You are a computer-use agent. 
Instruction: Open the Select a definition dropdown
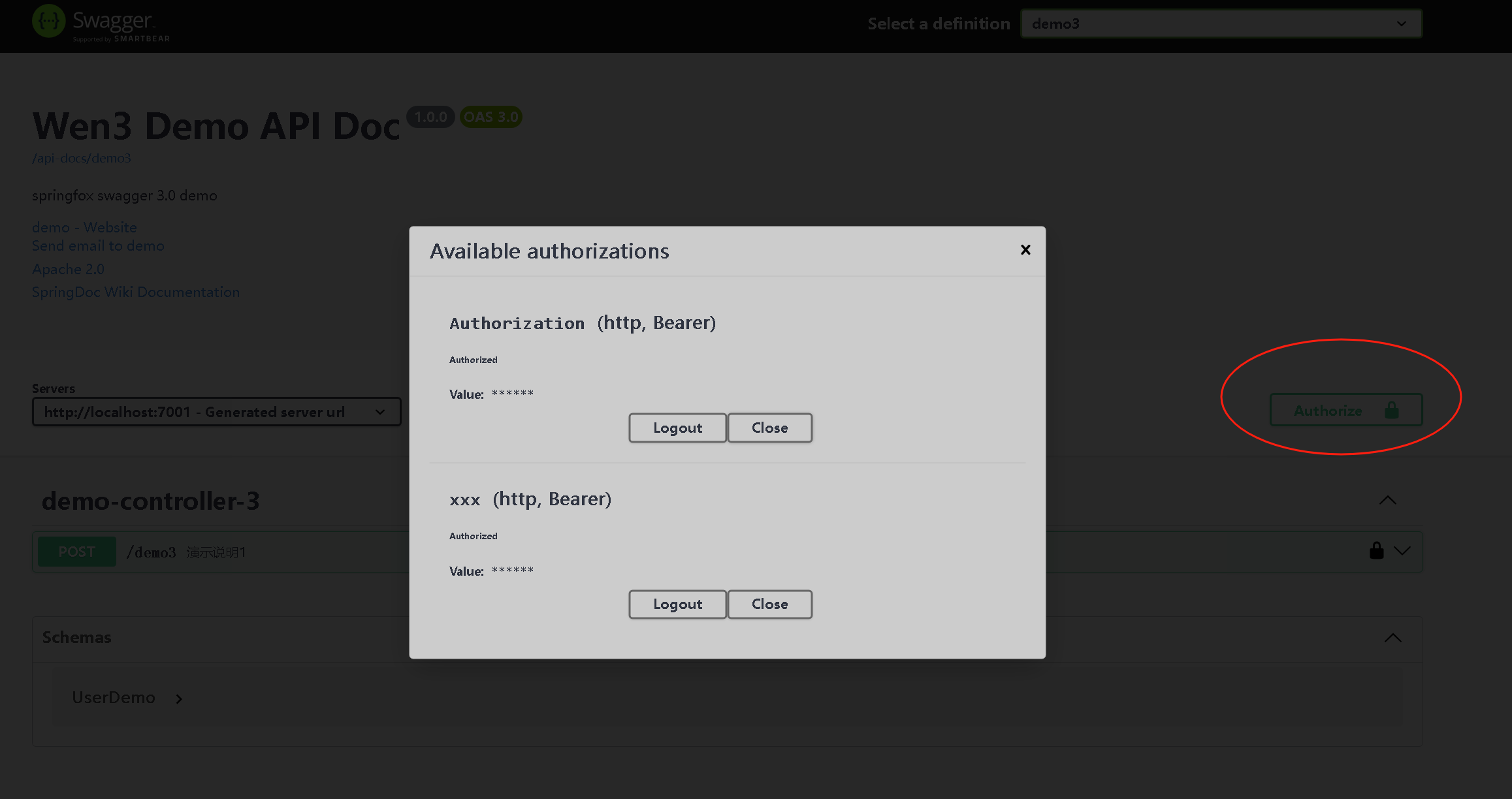(x=1221, y=23)
